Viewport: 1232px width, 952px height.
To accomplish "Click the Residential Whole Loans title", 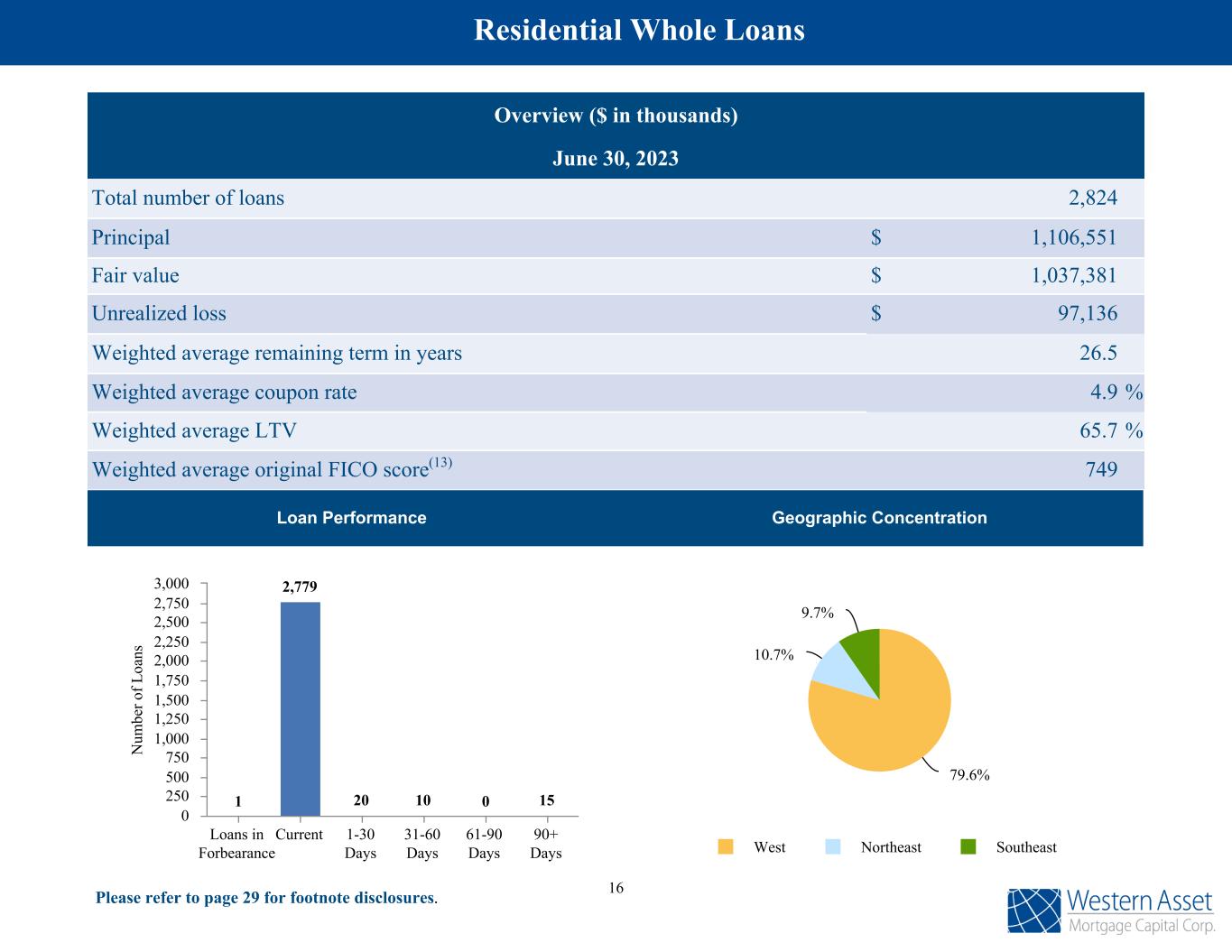I will 639,31.
